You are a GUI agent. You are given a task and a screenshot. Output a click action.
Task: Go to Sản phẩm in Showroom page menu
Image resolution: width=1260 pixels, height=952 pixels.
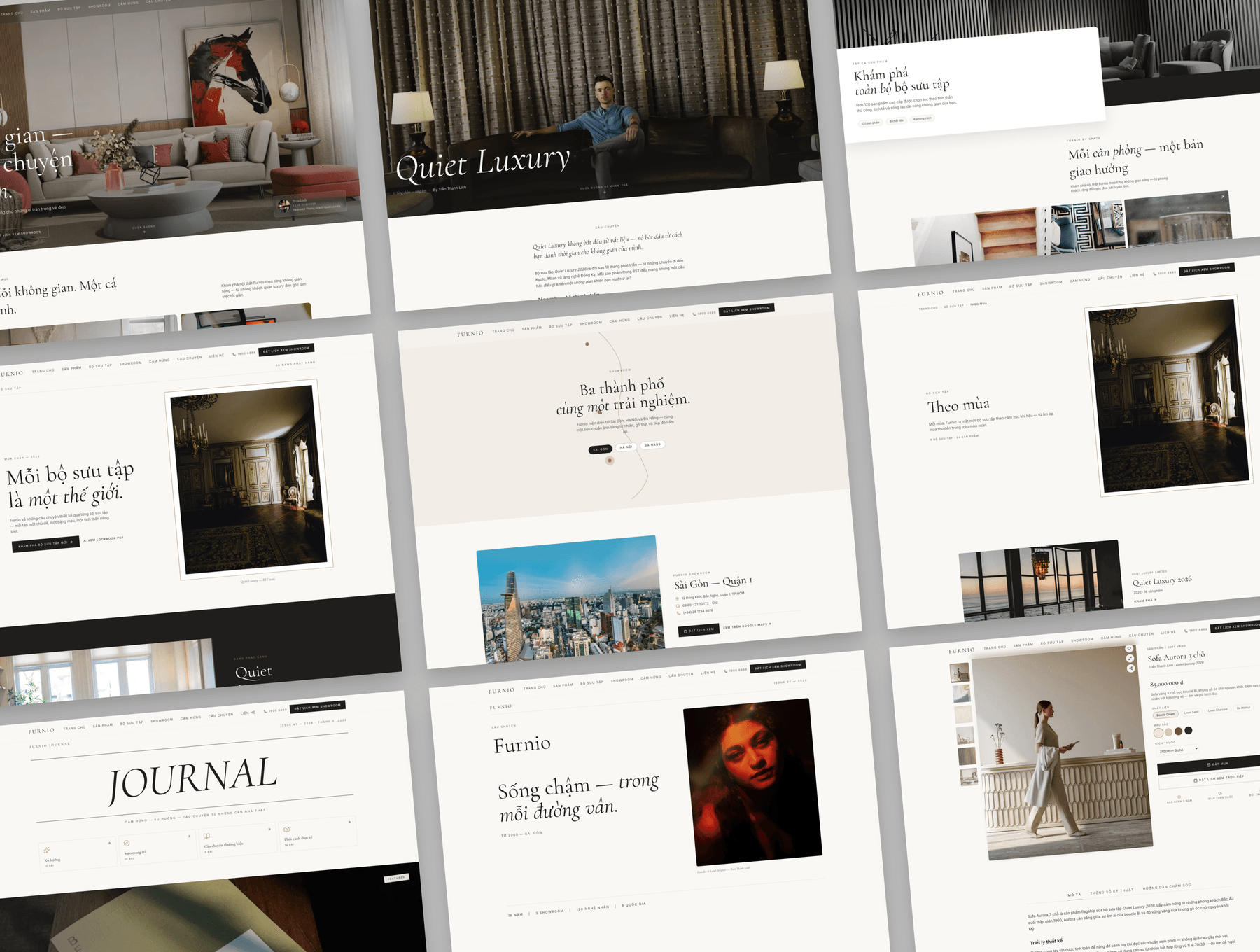(532, 328)
